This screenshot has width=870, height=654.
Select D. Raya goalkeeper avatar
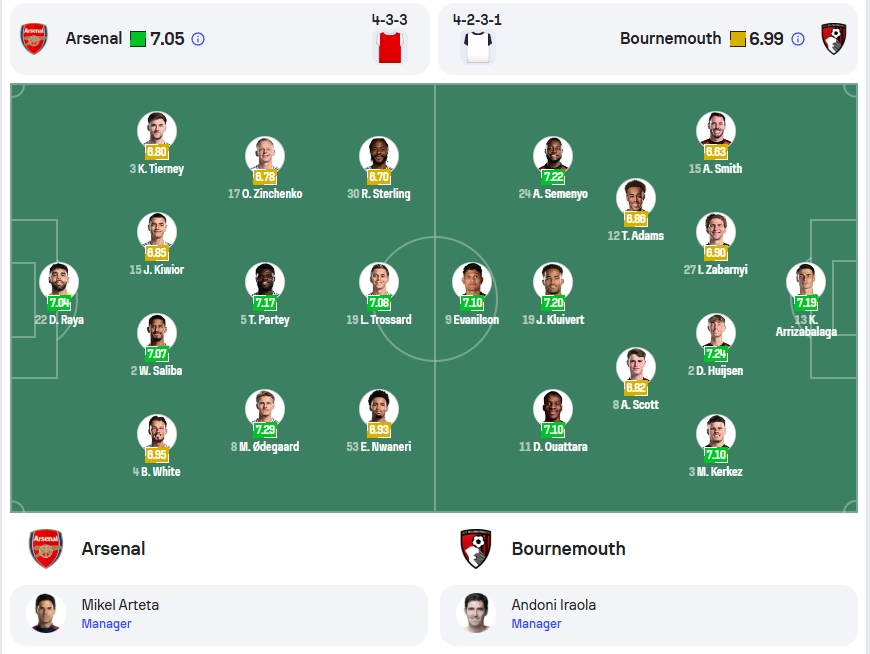tap(59, 282)
